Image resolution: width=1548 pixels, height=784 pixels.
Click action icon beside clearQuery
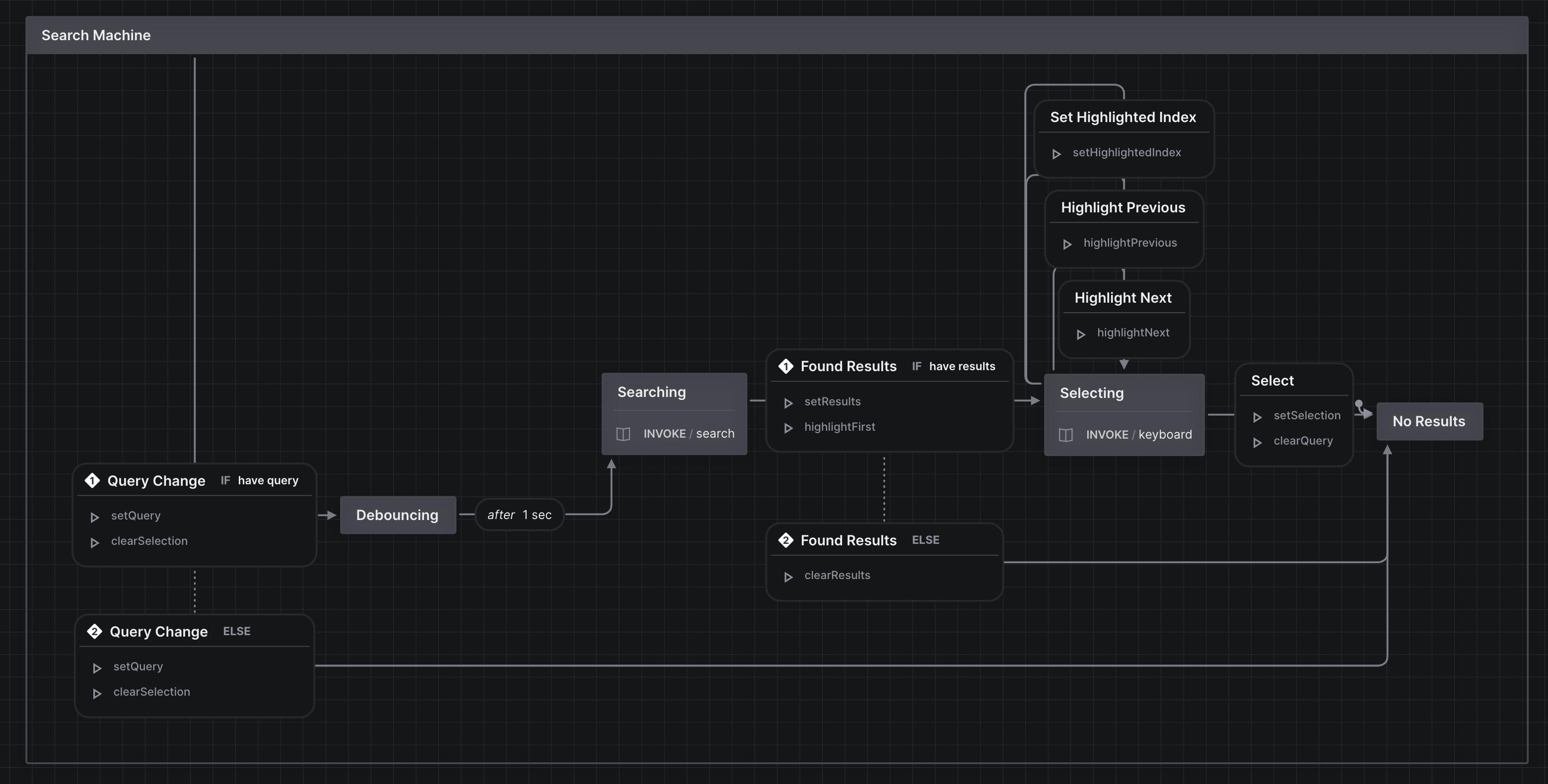click(x=1257, y=442)
